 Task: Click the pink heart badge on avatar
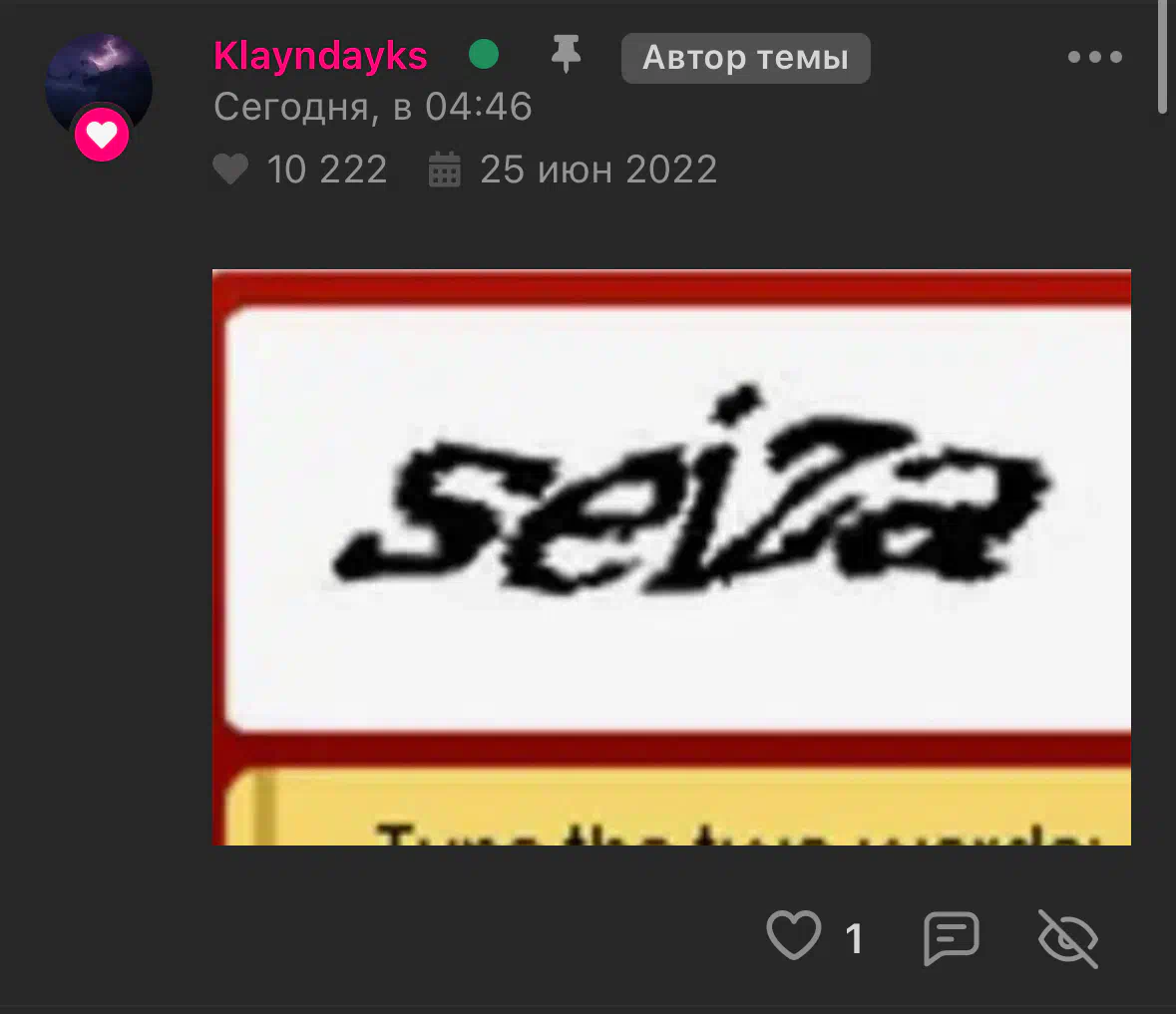[102, 135]
